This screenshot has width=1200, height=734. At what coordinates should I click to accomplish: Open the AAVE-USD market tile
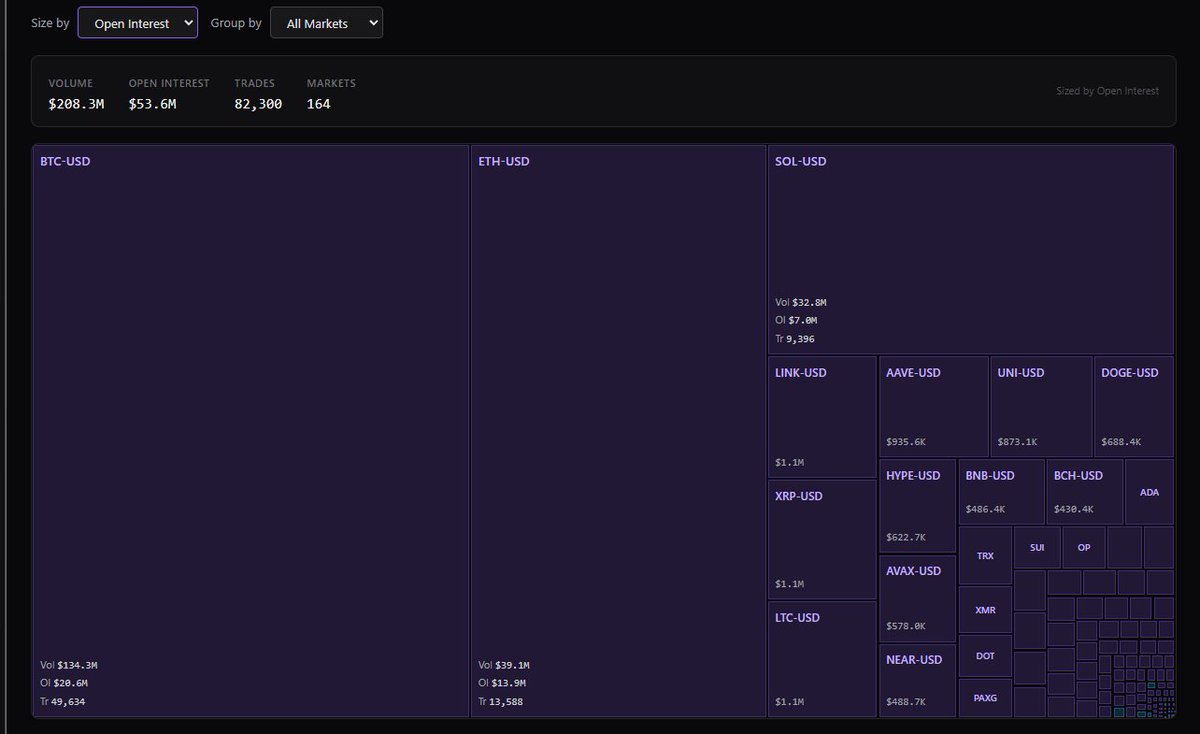[934, 407]
